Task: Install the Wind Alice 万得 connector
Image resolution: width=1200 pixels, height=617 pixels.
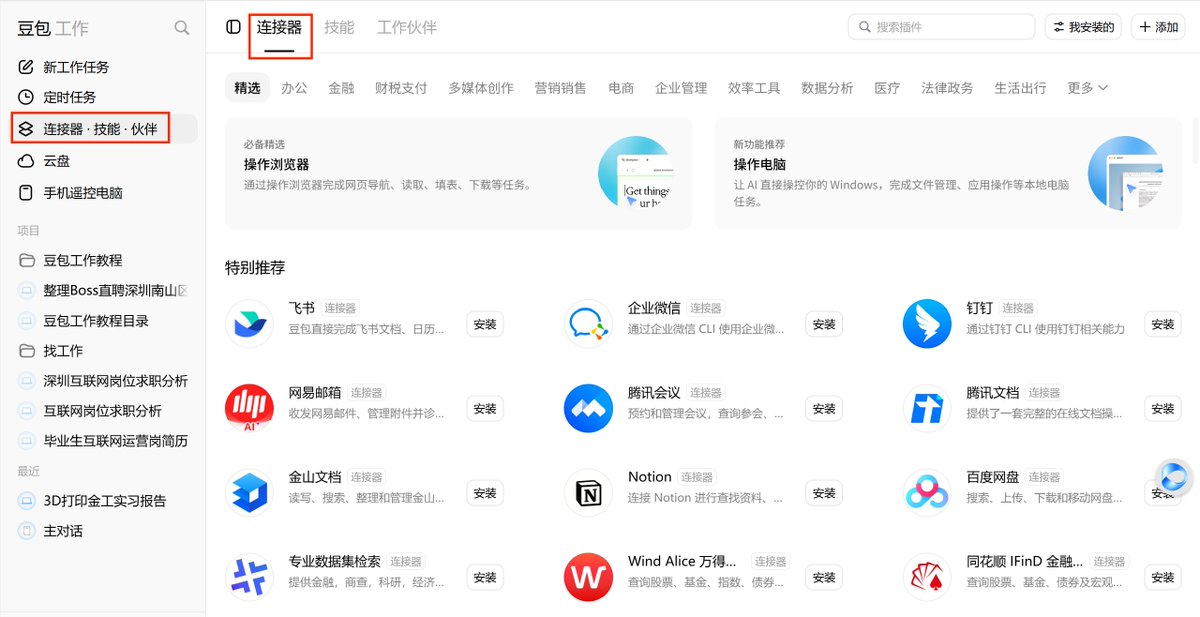Action: pos(824,577)
